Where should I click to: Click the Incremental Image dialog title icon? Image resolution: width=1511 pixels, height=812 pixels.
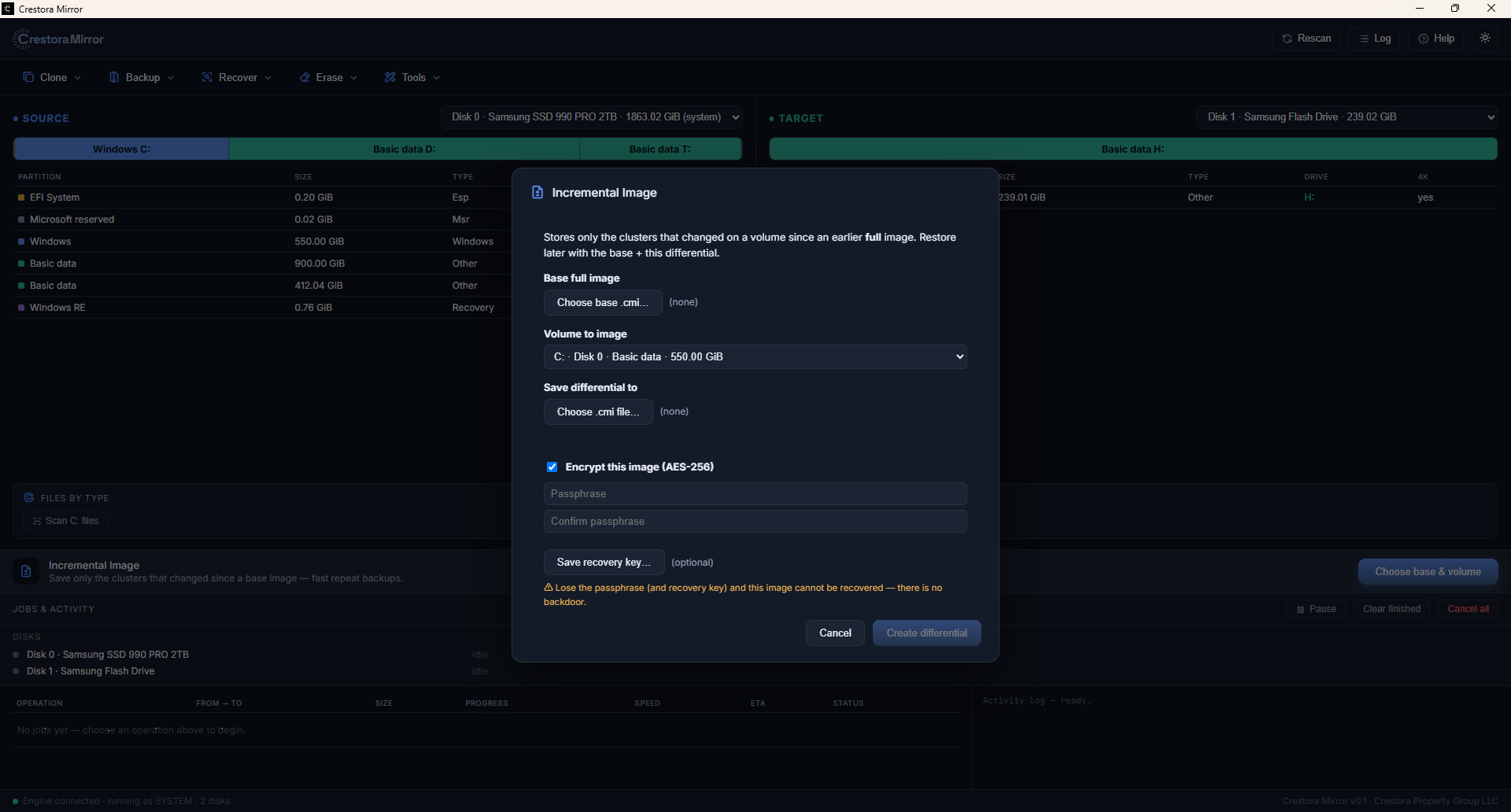click(538, 193)
